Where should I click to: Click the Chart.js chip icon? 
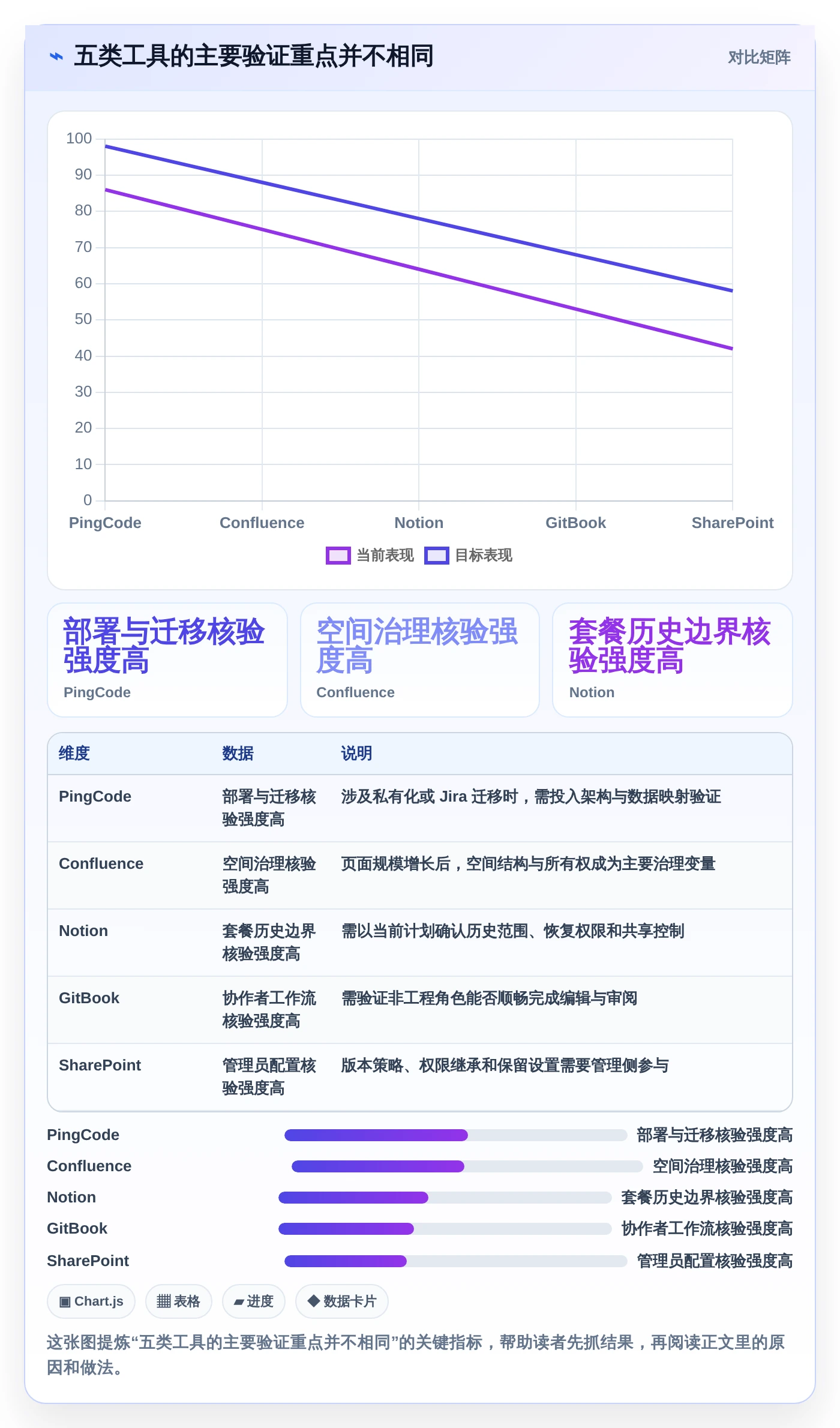coord(65,1301)
